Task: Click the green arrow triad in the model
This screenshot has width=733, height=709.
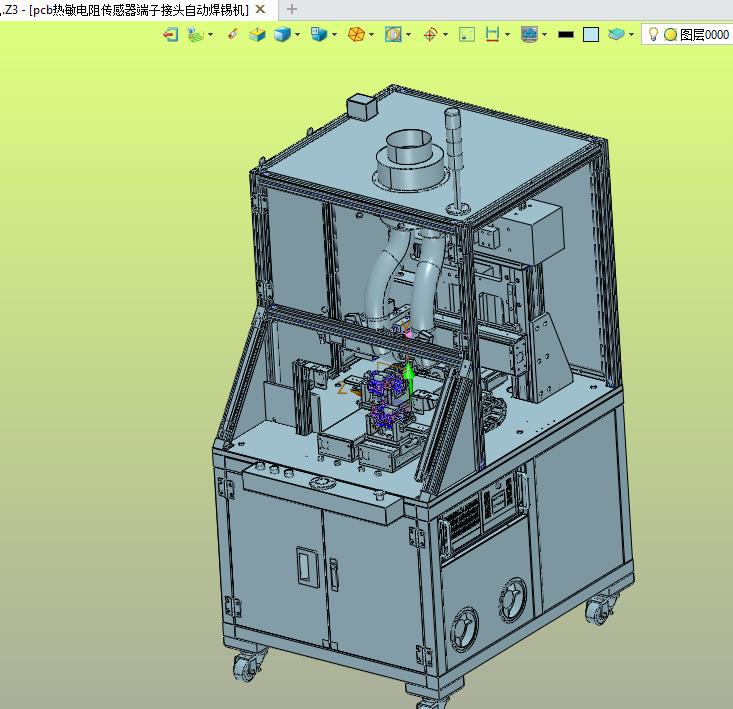Action: [x=409, y=378]
